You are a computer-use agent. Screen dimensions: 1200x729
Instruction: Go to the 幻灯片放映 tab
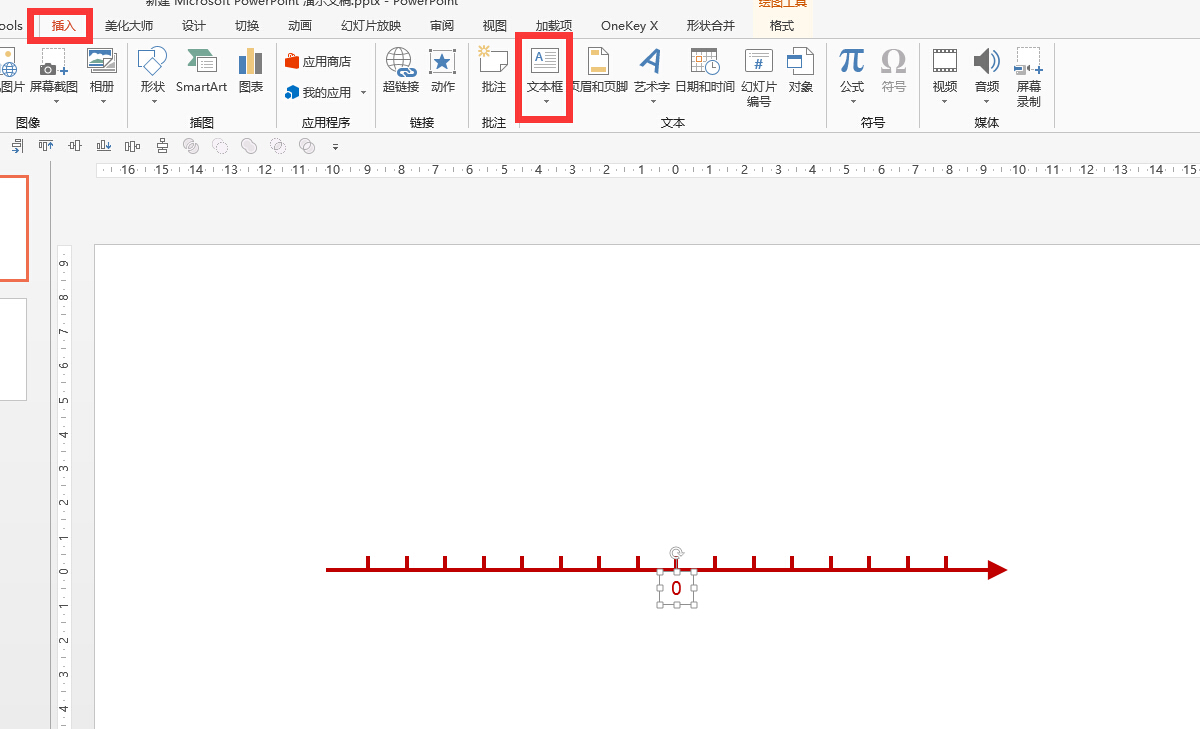371,26
